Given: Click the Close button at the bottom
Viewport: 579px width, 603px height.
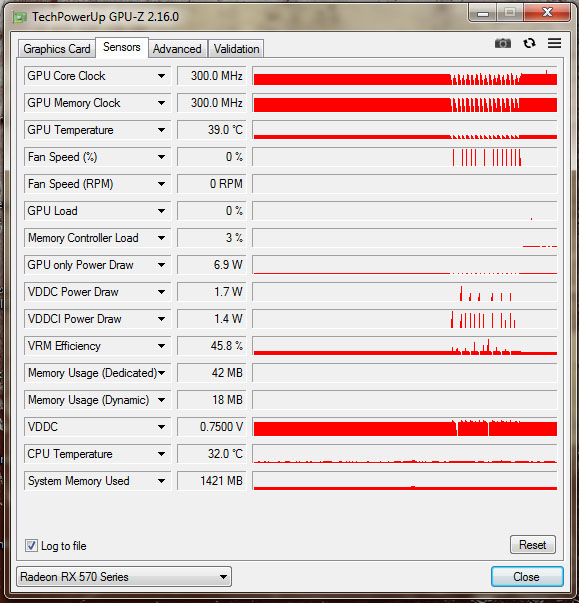Looking at the screenshot, I should pos(527,577).
